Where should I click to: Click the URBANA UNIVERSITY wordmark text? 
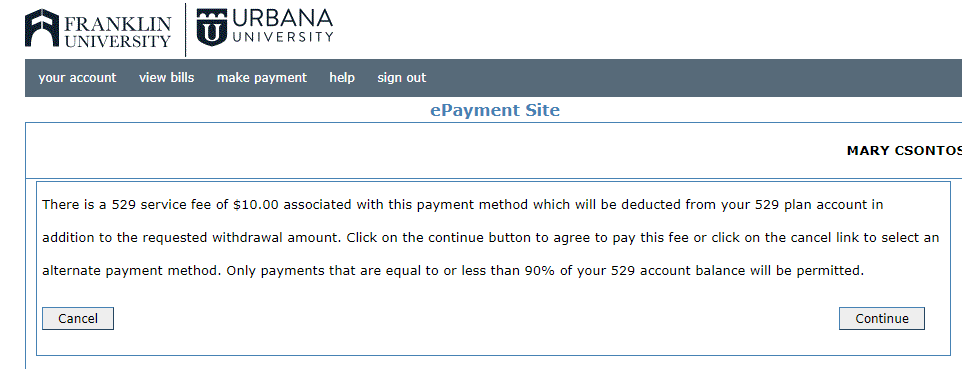[283, 26]
